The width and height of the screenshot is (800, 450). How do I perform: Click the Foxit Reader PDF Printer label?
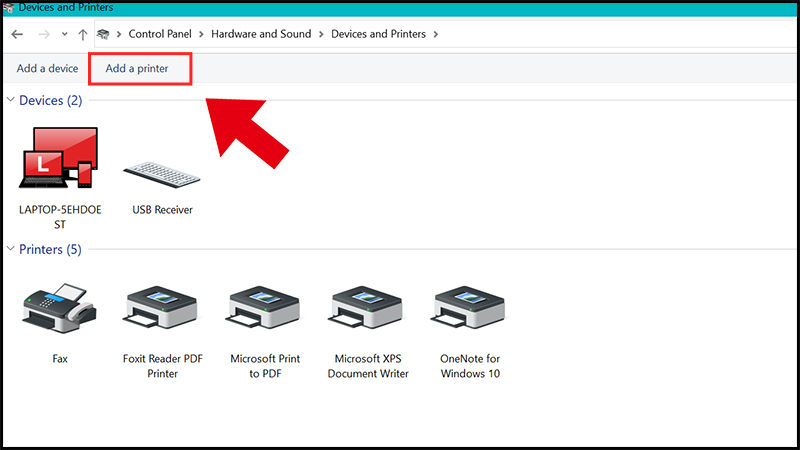point(163,366)
